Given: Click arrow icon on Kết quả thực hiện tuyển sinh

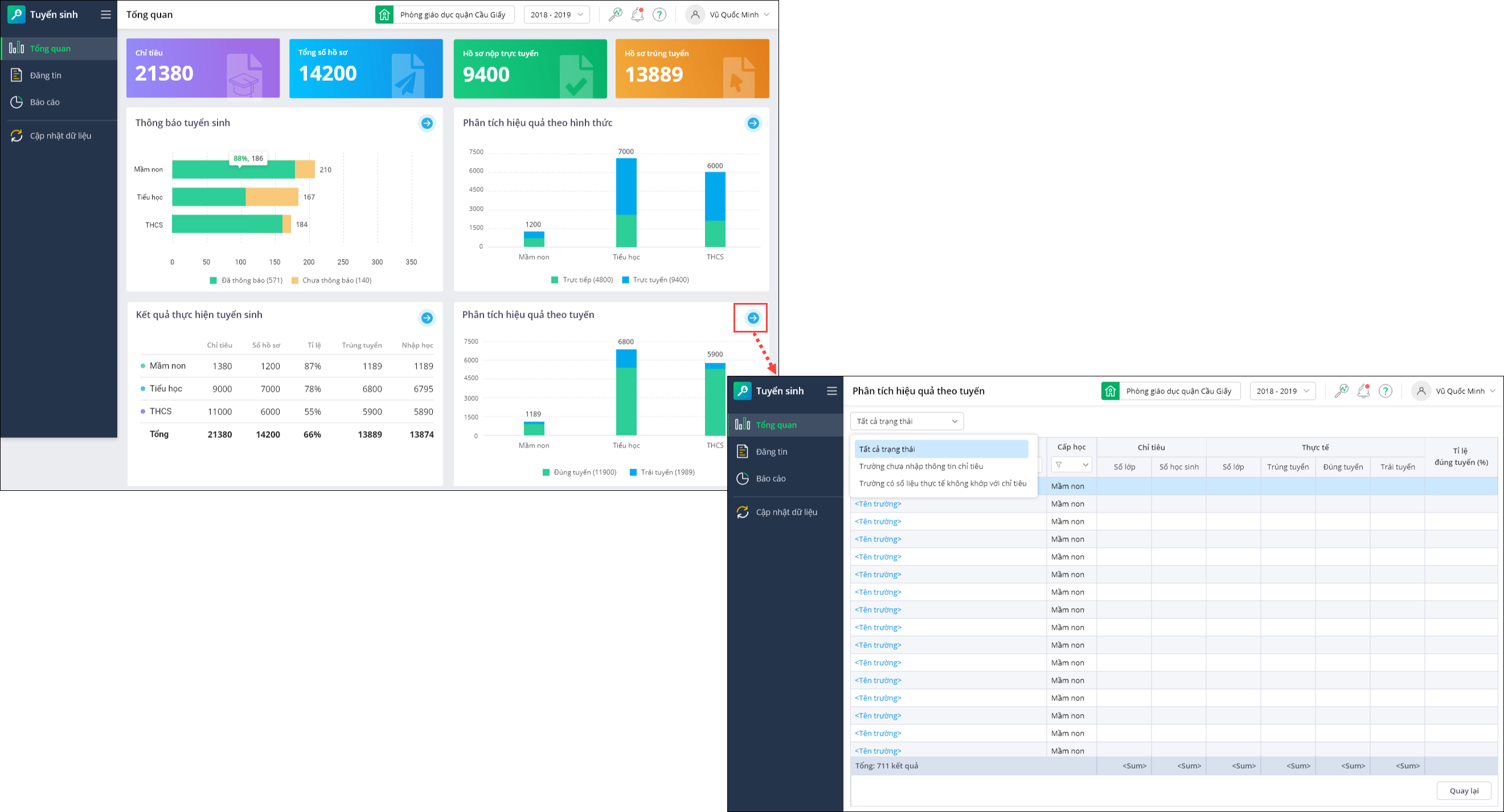Looking at the screenshot, I should coord(427,318).
